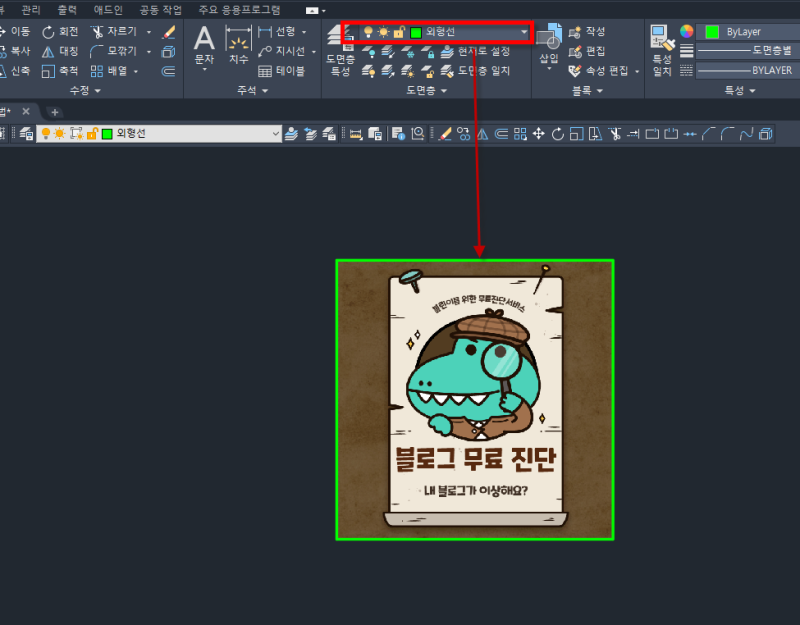Screen dimensions: 800x625
Task: Toggle the layer on/off lightbulb in ribbon dropdown
Action: [x=368, y=32]
